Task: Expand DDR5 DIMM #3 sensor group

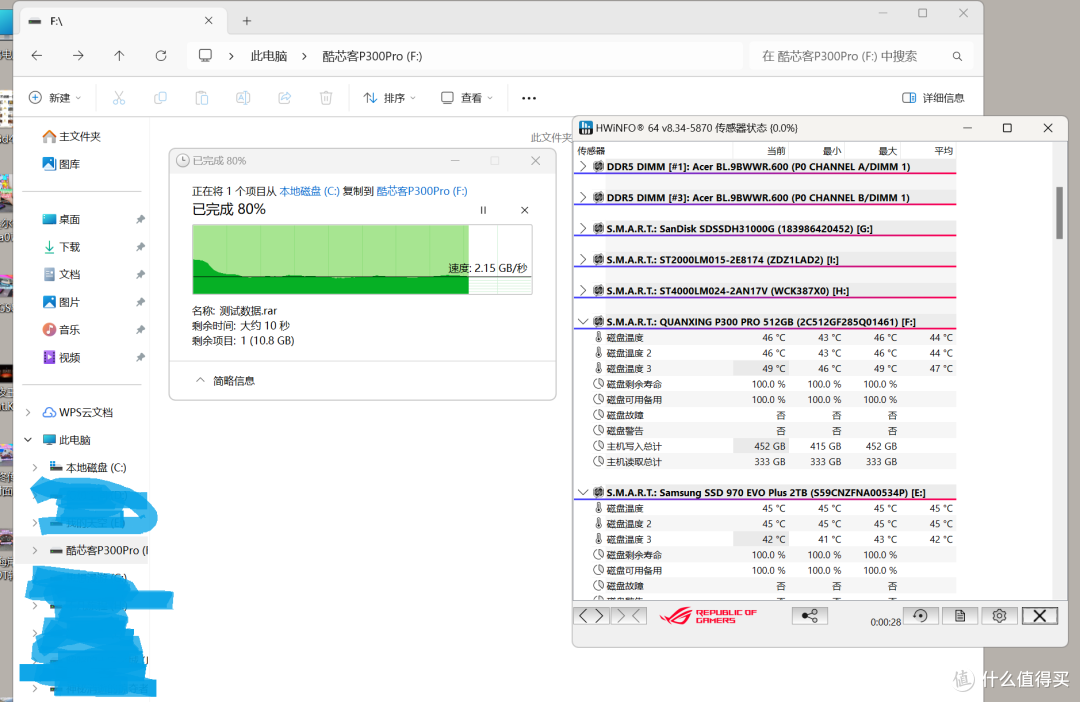Action: point(583,197)
